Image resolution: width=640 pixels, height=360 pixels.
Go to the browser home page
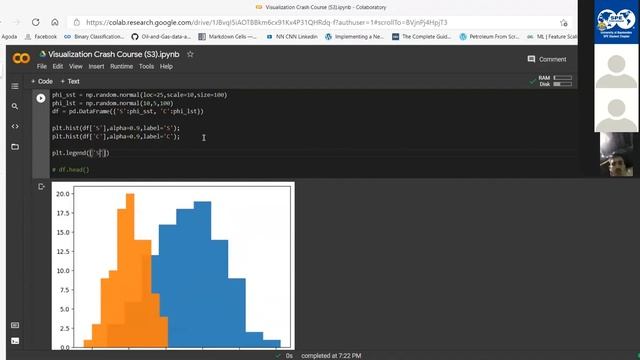[x=55, y=22]
